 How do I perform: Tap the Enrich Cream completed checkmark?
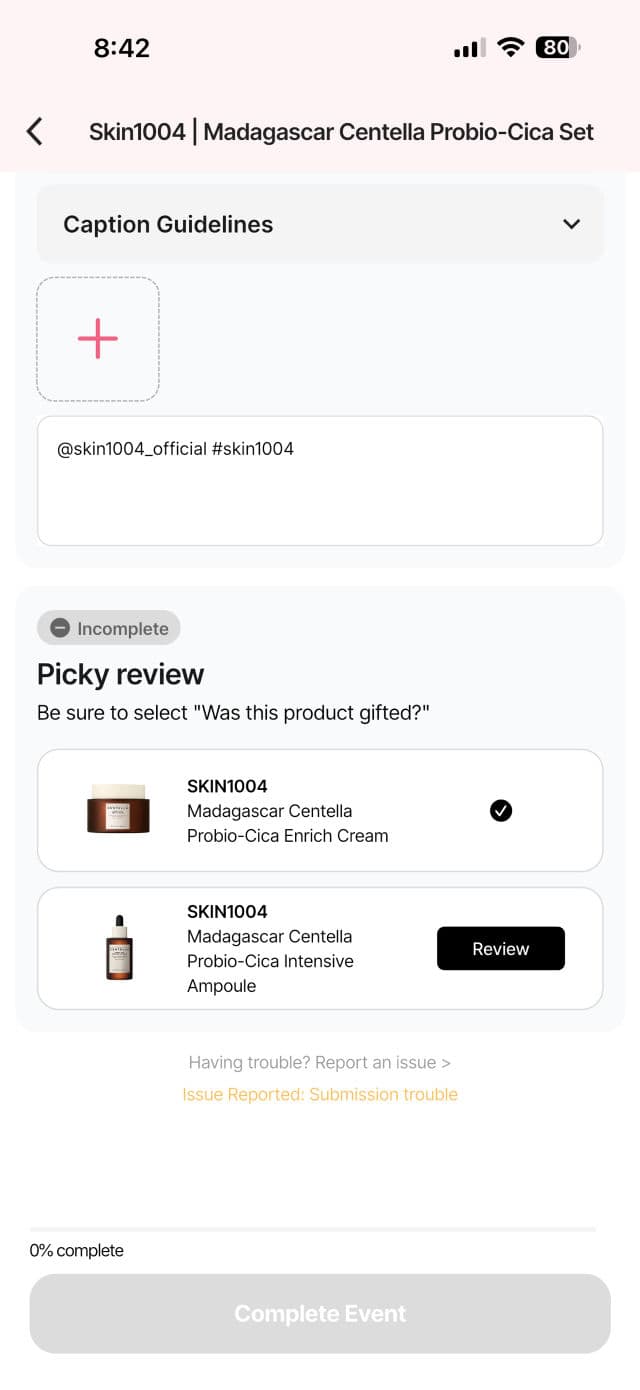501,811
